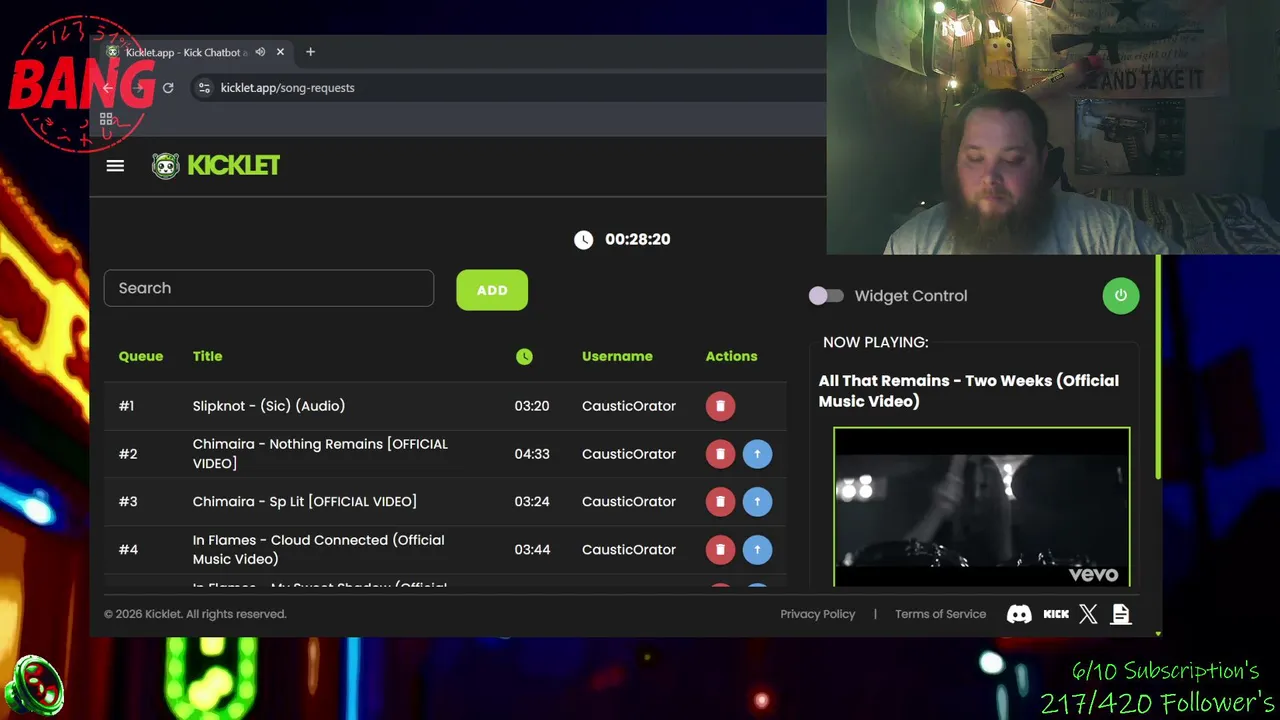The width and height of the screenshot is (1280, 720).
Task: Open the Kicklet hamburger menu
Action: pyautogui.click(x=115, y=166)
